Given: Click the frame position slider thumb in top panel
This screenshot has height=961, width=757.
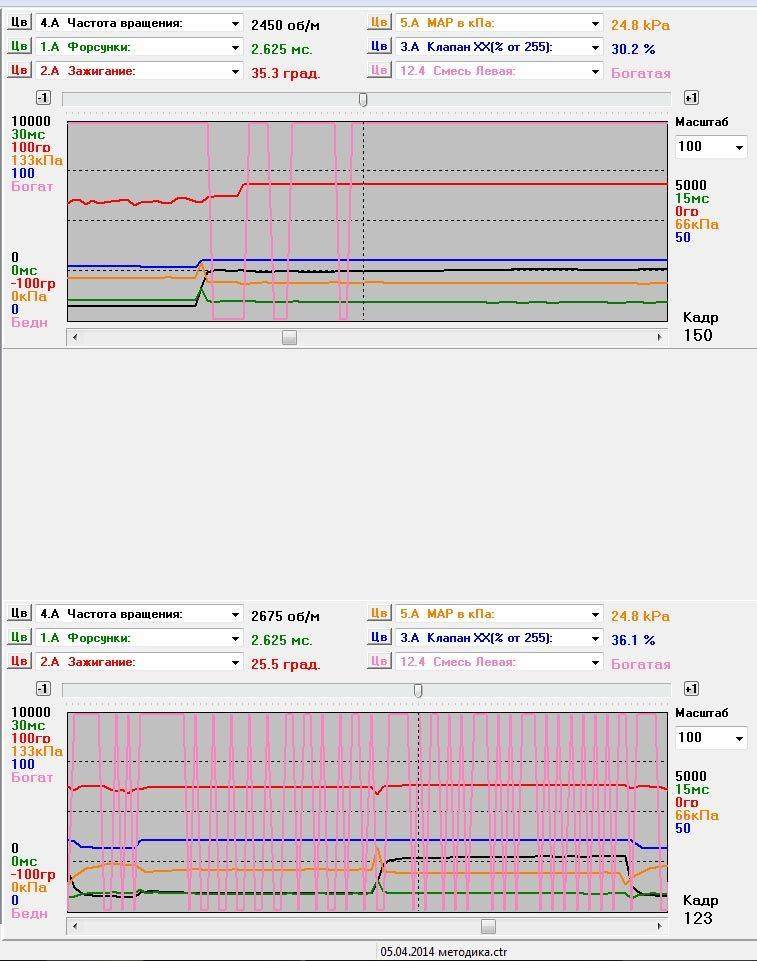Looking at the screenshot, I should (363, 99).
